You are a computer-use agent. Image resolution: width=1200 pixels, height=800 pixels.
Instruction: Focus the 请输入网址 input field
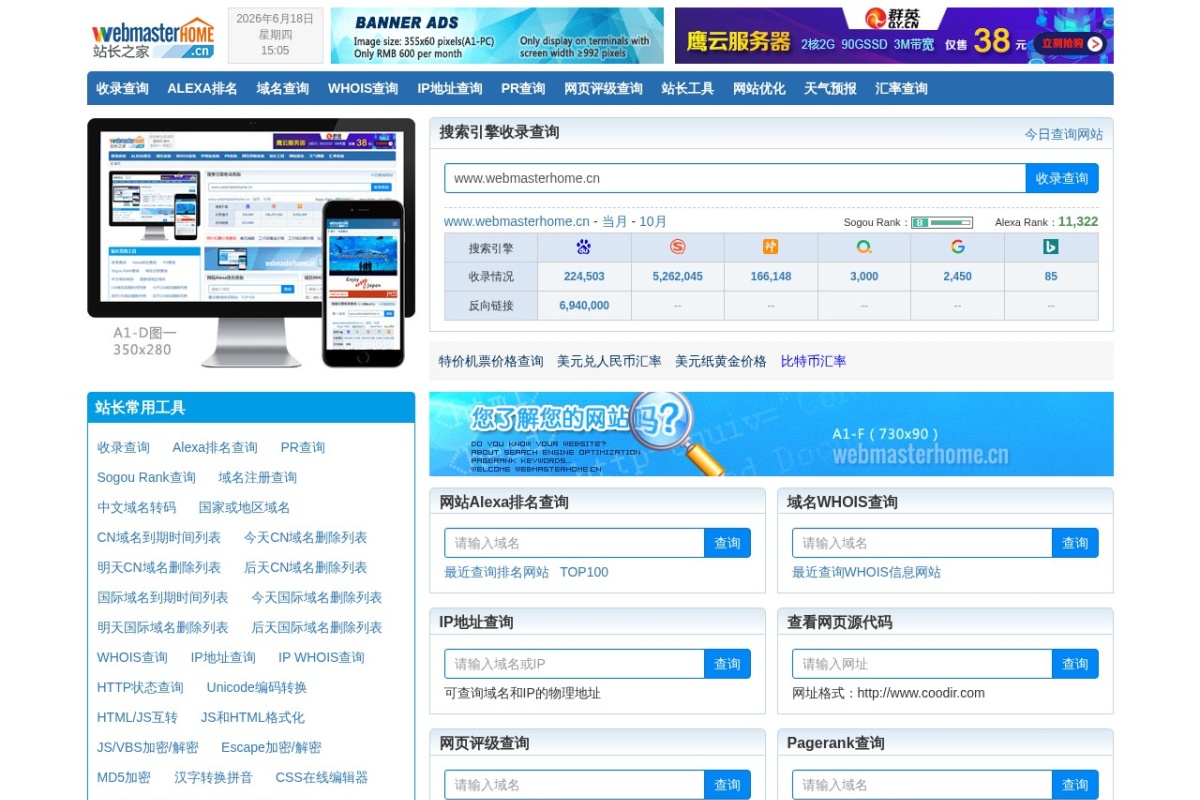(922, 664)
